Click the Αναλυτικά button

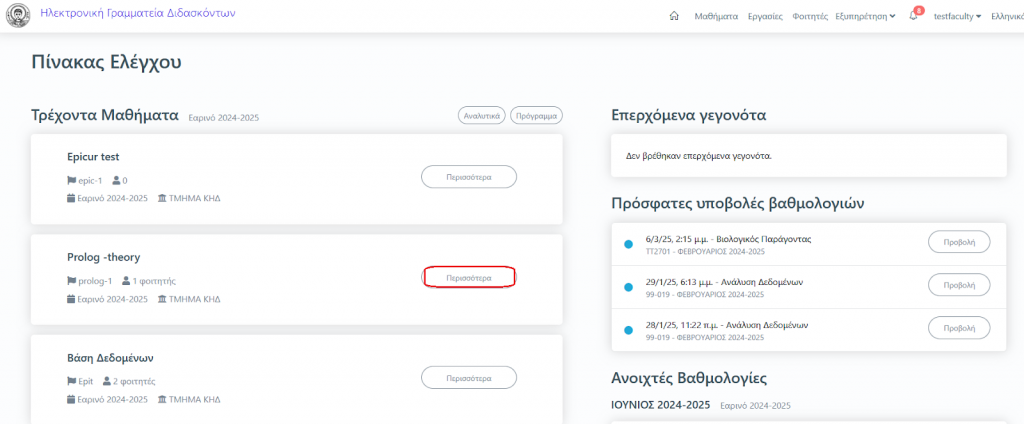[x=481, y=116]
